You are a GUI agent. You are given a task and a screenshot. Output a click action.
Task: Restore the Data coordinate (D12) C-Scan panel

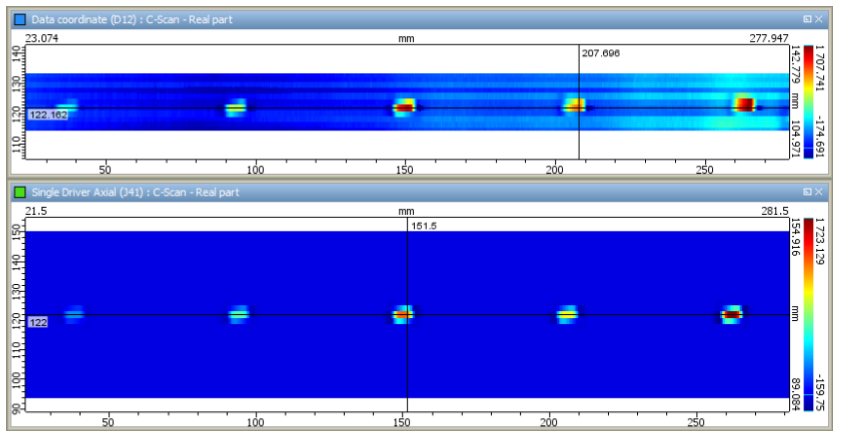(807, 19)
